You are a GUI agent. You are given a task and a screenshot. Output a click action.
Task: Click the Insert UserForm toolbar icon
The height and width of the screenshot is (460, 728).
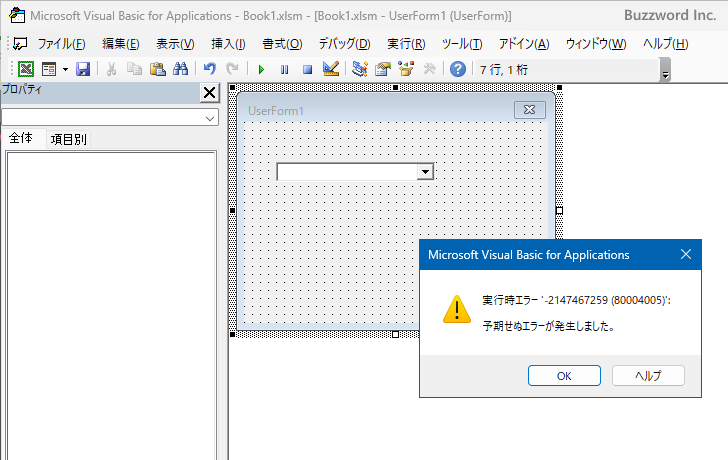tap(49, 69)
